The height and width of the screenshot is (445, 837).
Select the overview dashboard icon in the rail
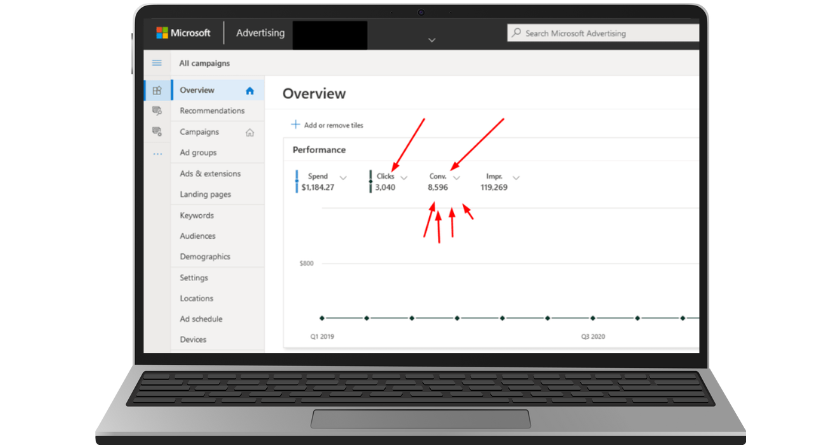[x=157, y=90]
